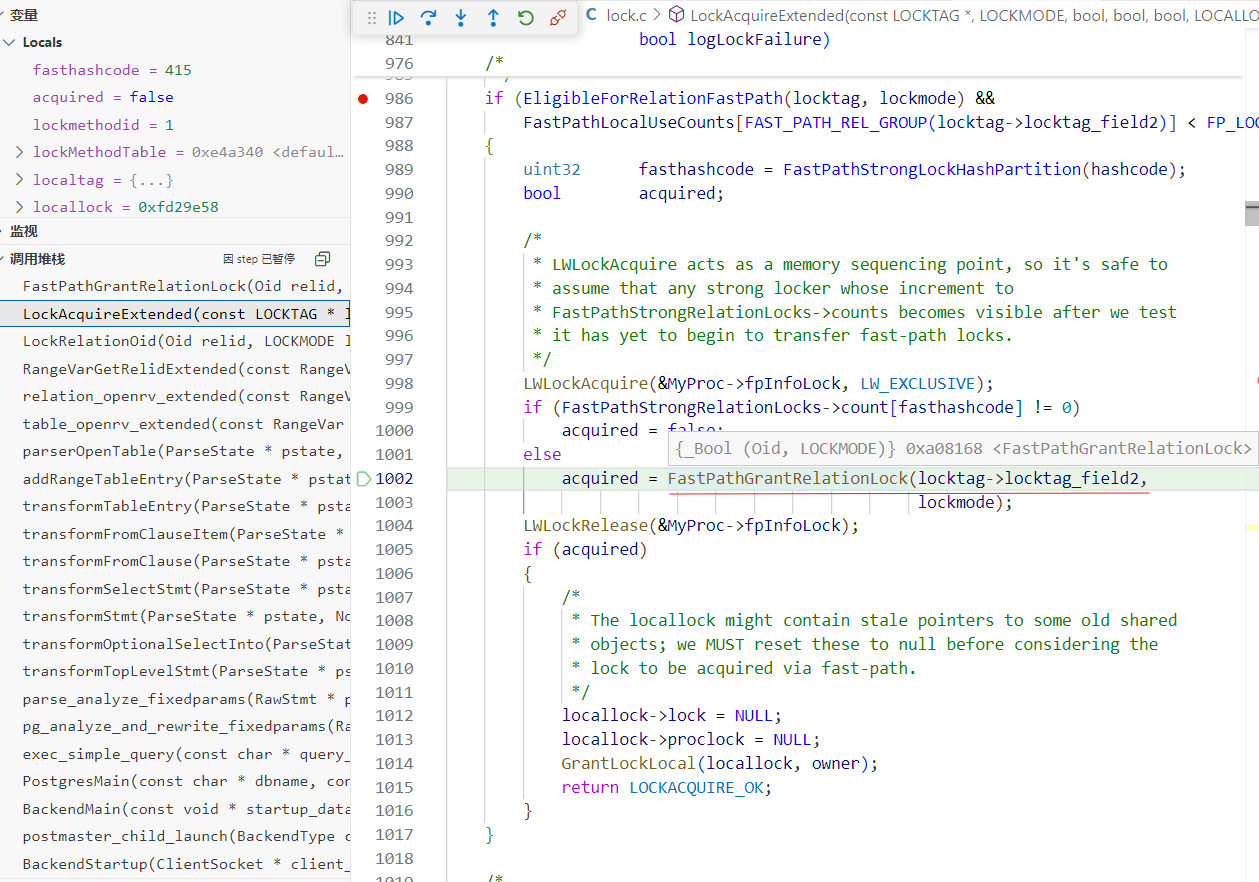Click the editor vertical scrollbar thumb
1259x882 pixels.
pos(1251,213)
